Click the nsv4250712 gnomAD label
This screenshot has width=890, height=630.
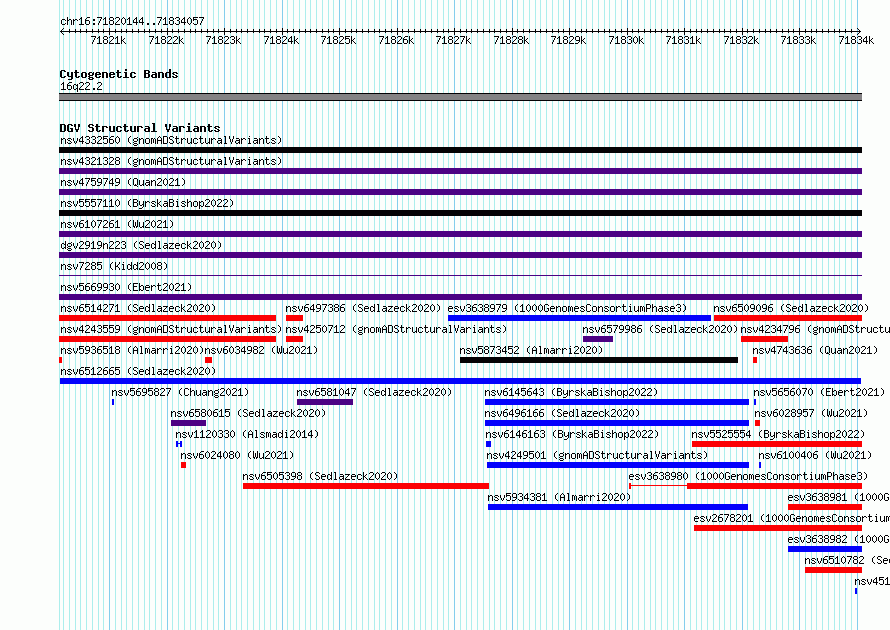pos(396,329)
